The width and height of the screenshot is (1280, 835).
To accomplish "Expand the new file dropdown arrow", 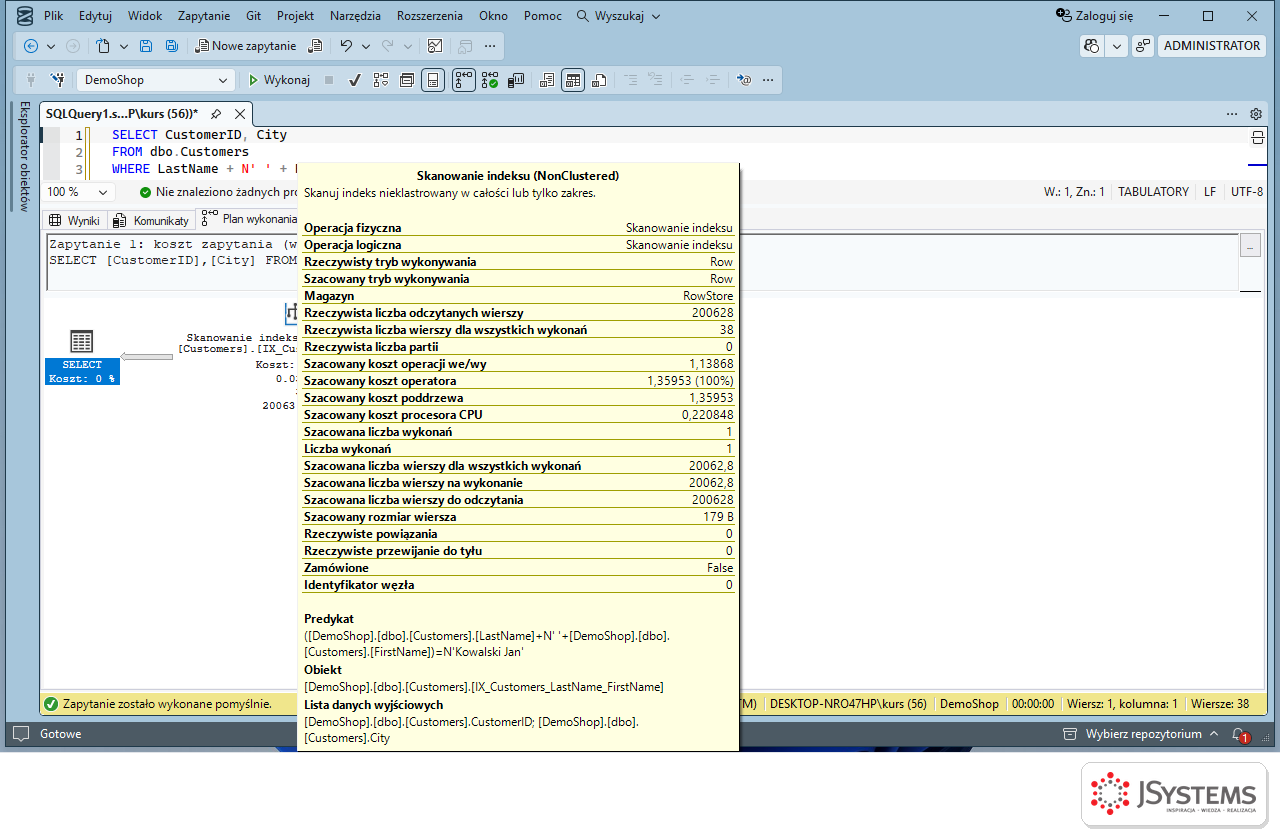I will tap(123, 46).
